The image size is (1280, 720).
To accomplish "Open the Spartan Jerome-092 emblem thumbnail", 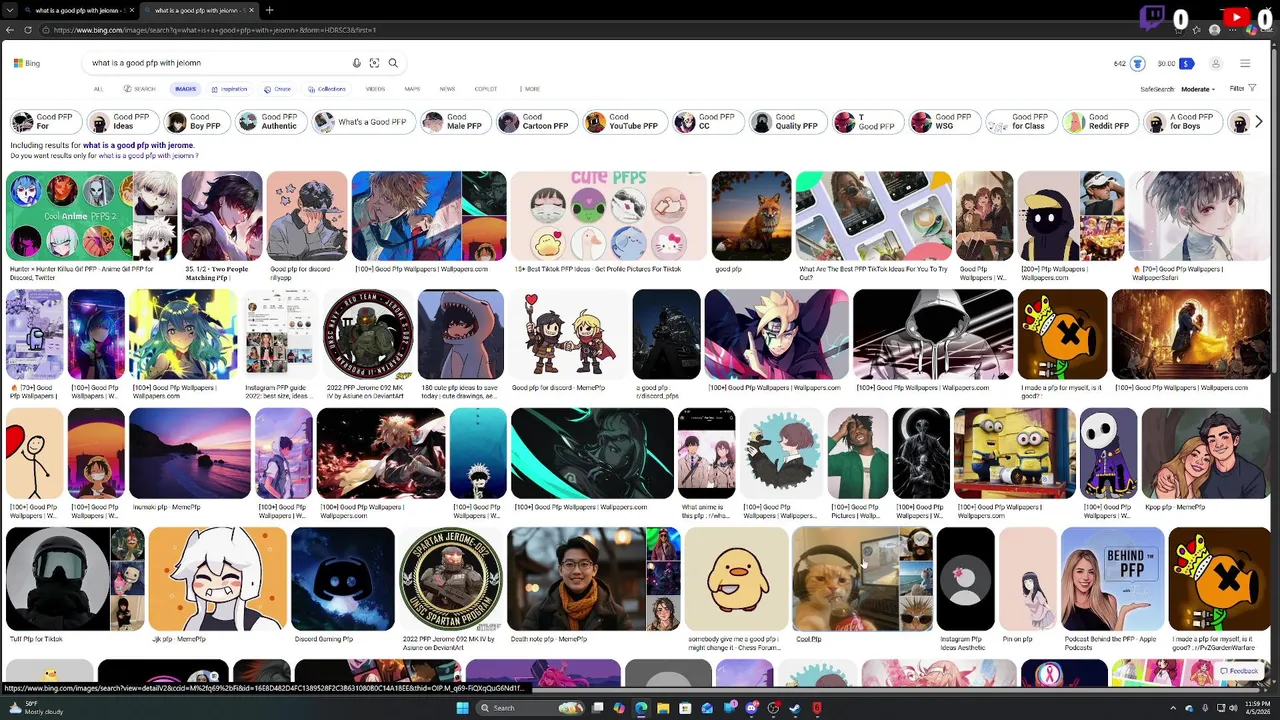I will [451, 579].
